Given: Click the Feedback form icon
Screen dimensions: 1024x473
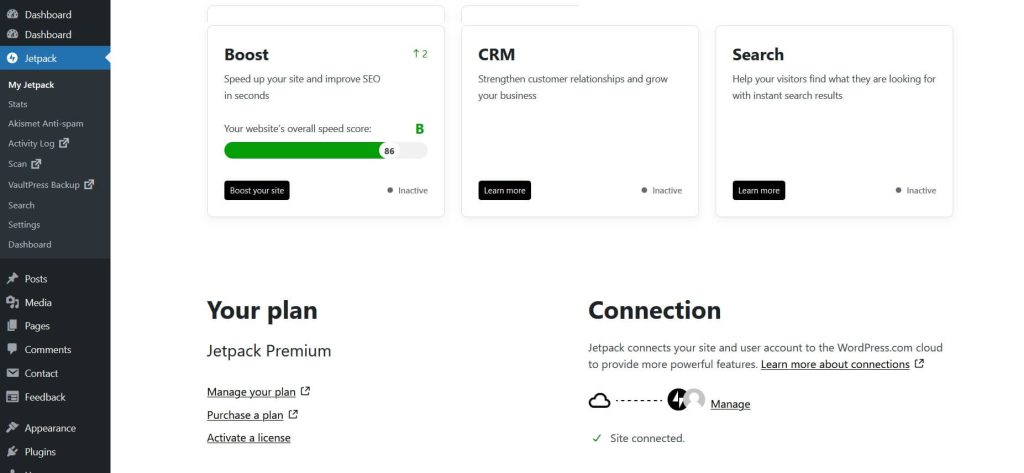Looking at the screenshot, I should pyautogui.click(x=12, y=397).
